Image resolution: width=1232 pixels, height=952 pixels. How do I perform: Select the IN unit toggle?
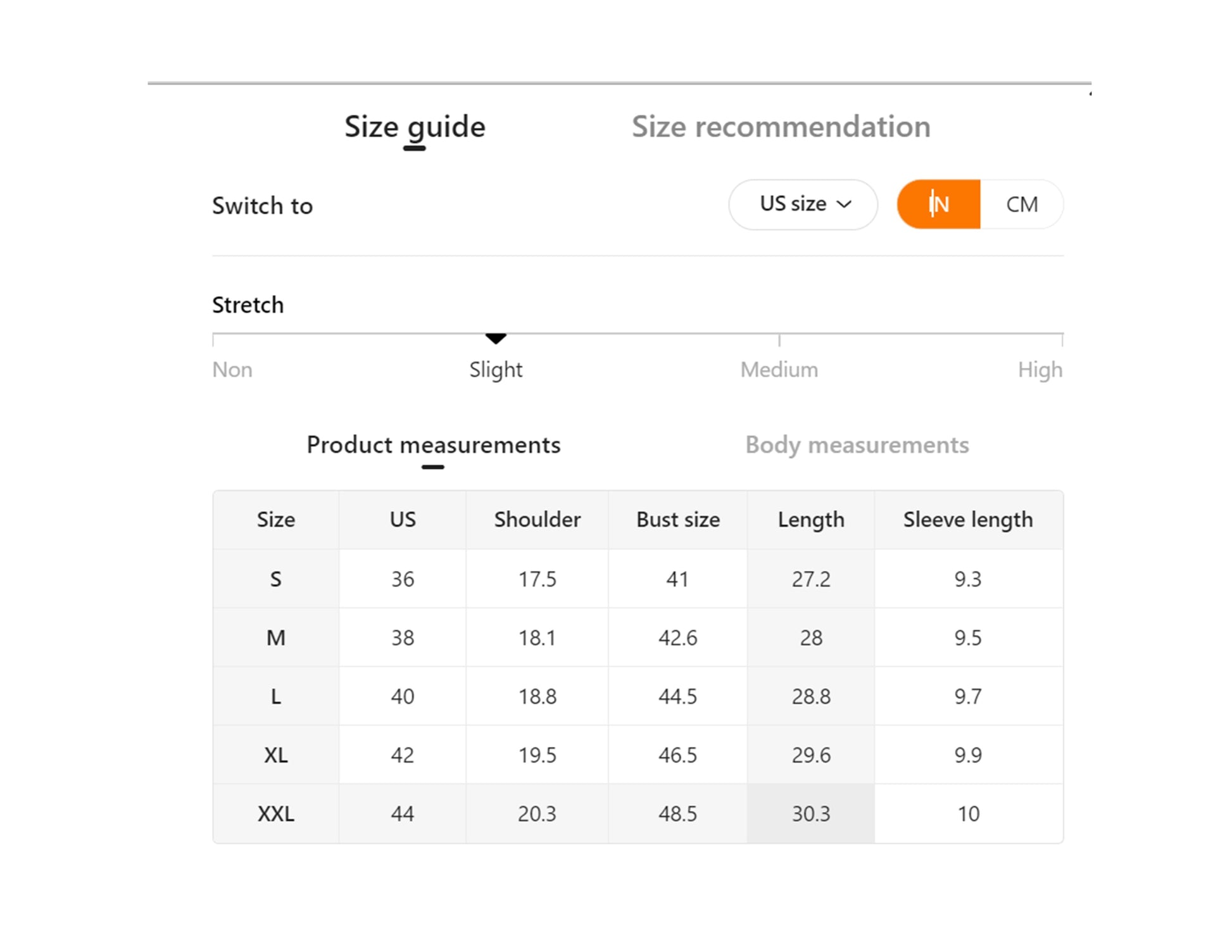click(938, 204)
